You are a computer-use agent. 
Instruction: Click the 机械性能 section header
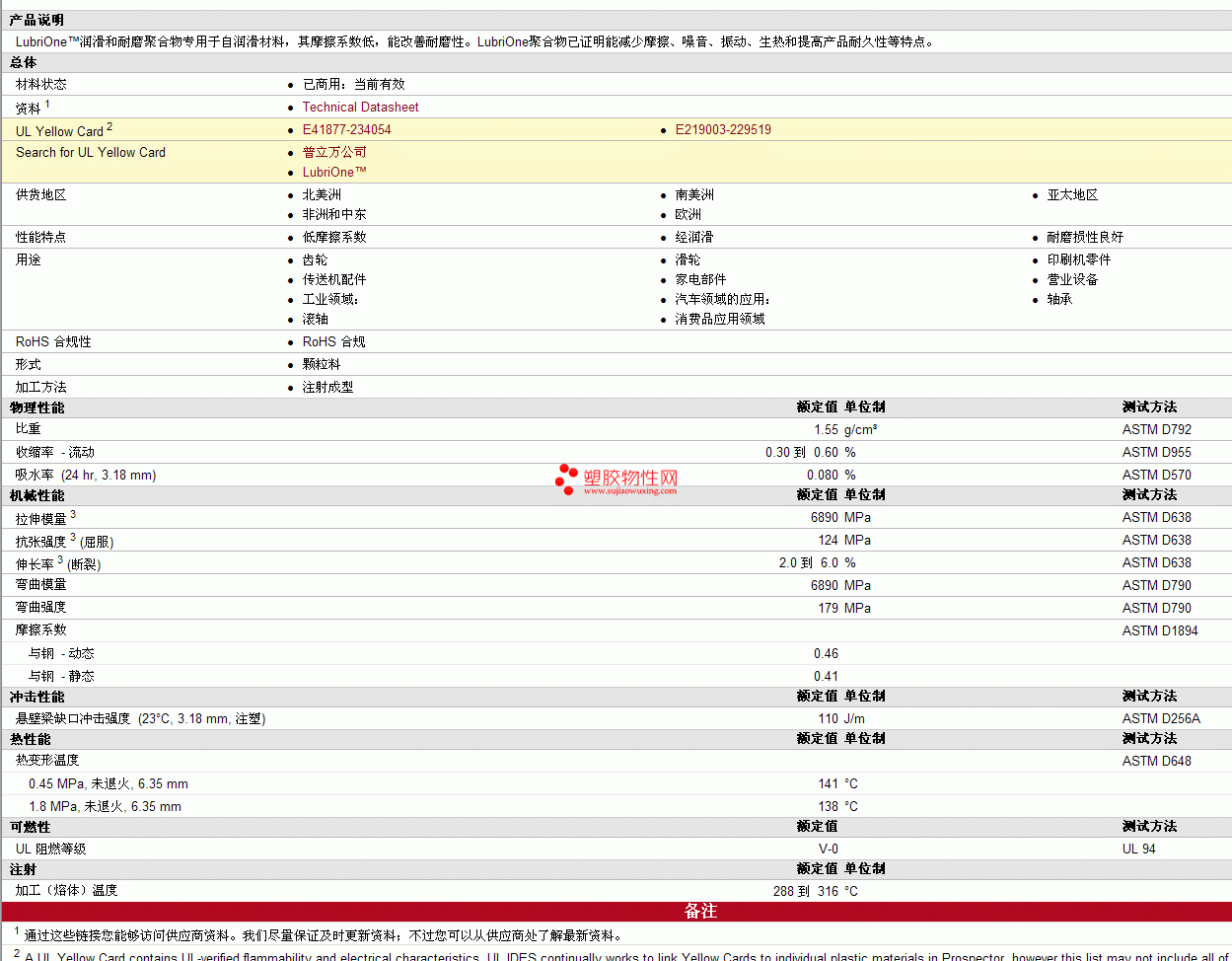click(x=36, y=495)
